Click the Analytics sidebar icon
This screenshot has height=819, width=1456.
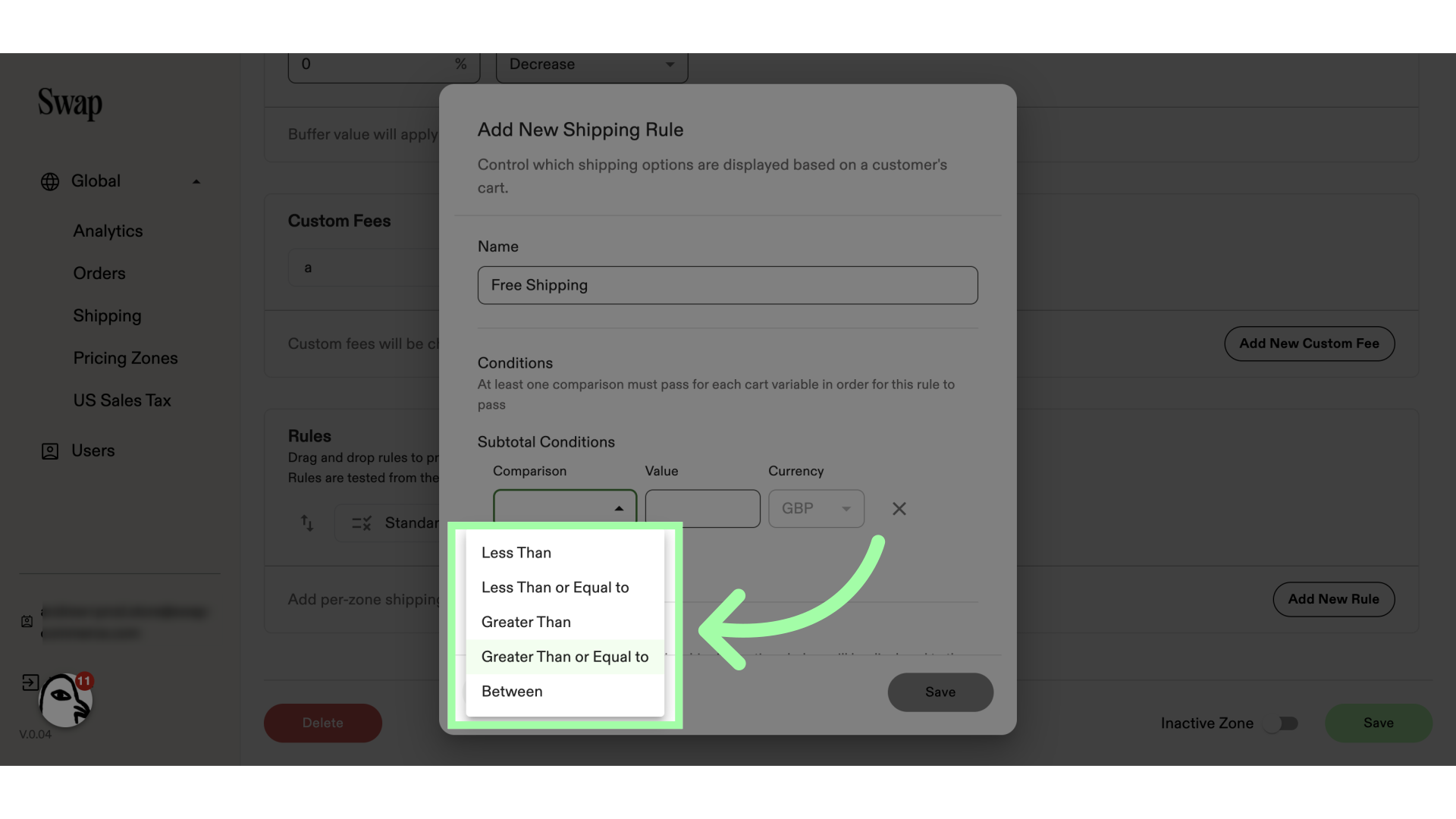[107, 230]
